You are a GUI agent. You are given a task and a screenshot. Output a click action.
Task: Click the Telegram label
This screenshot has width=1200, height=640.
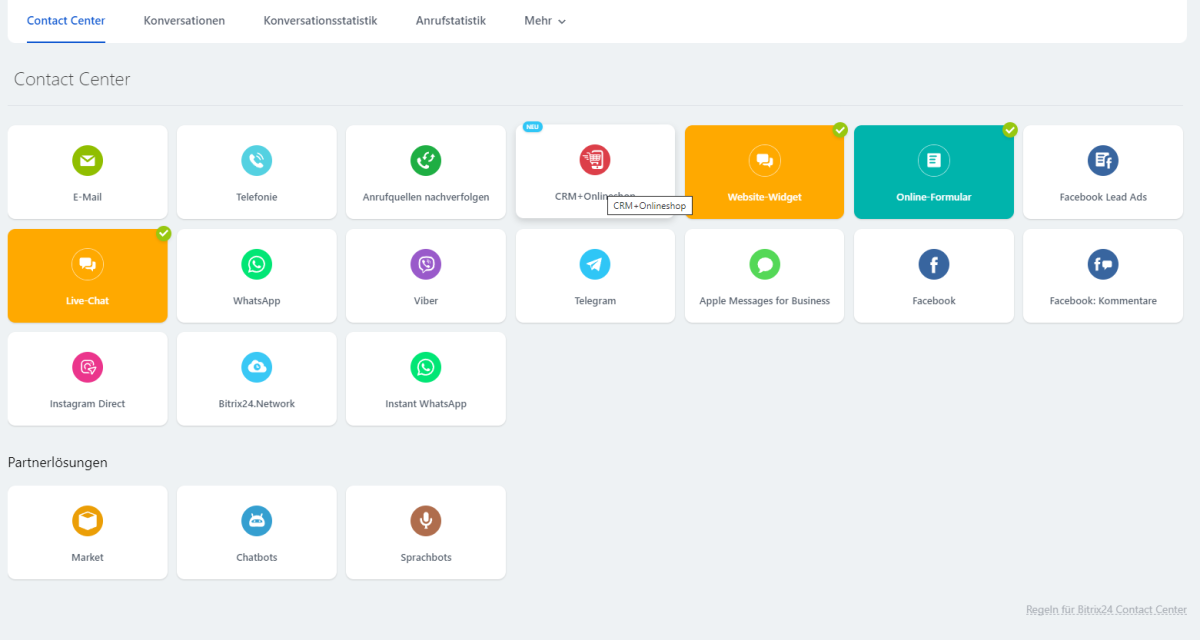[x=595, y=301]
